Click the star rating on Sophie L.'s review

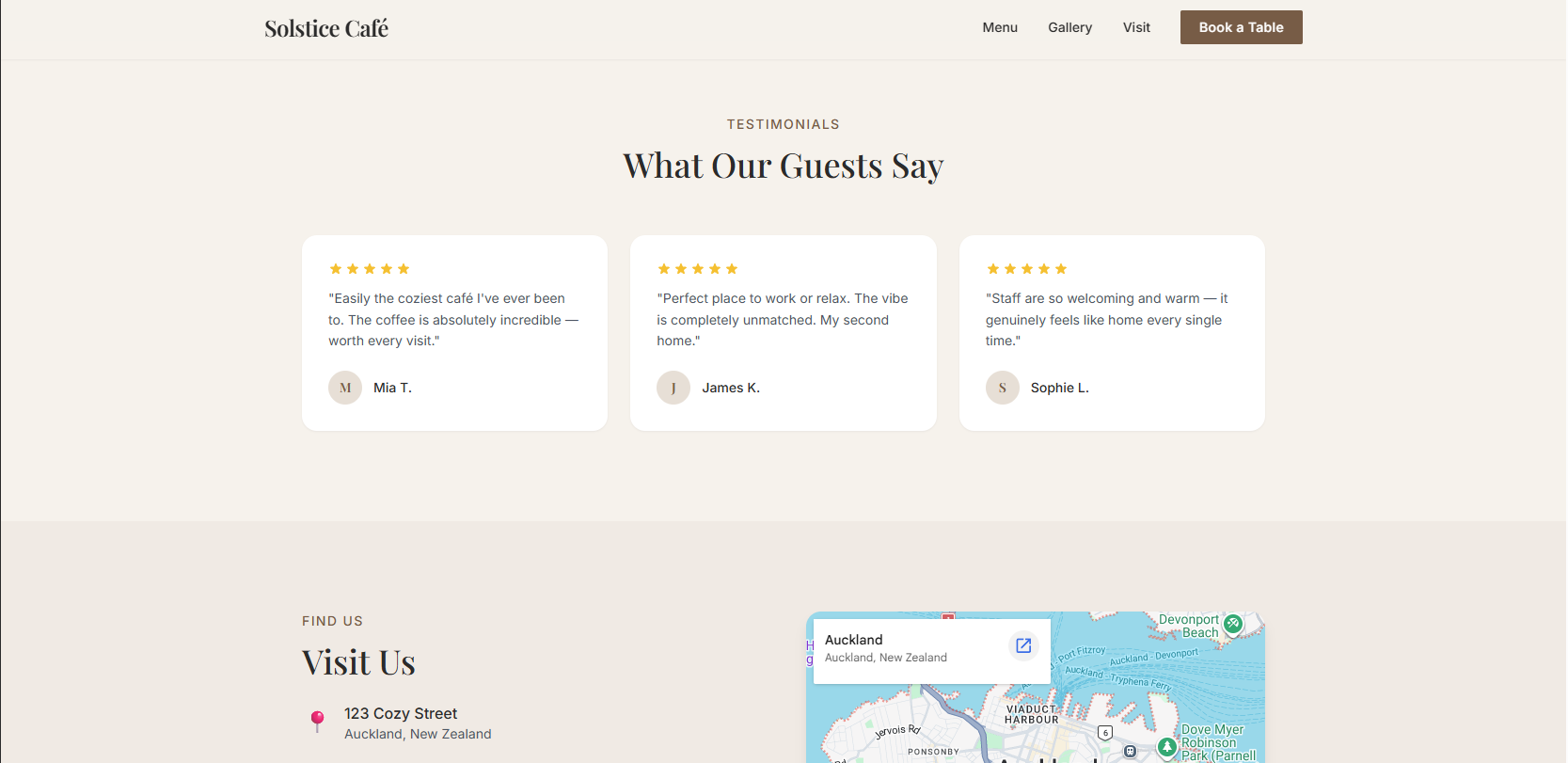(1027, 269)
